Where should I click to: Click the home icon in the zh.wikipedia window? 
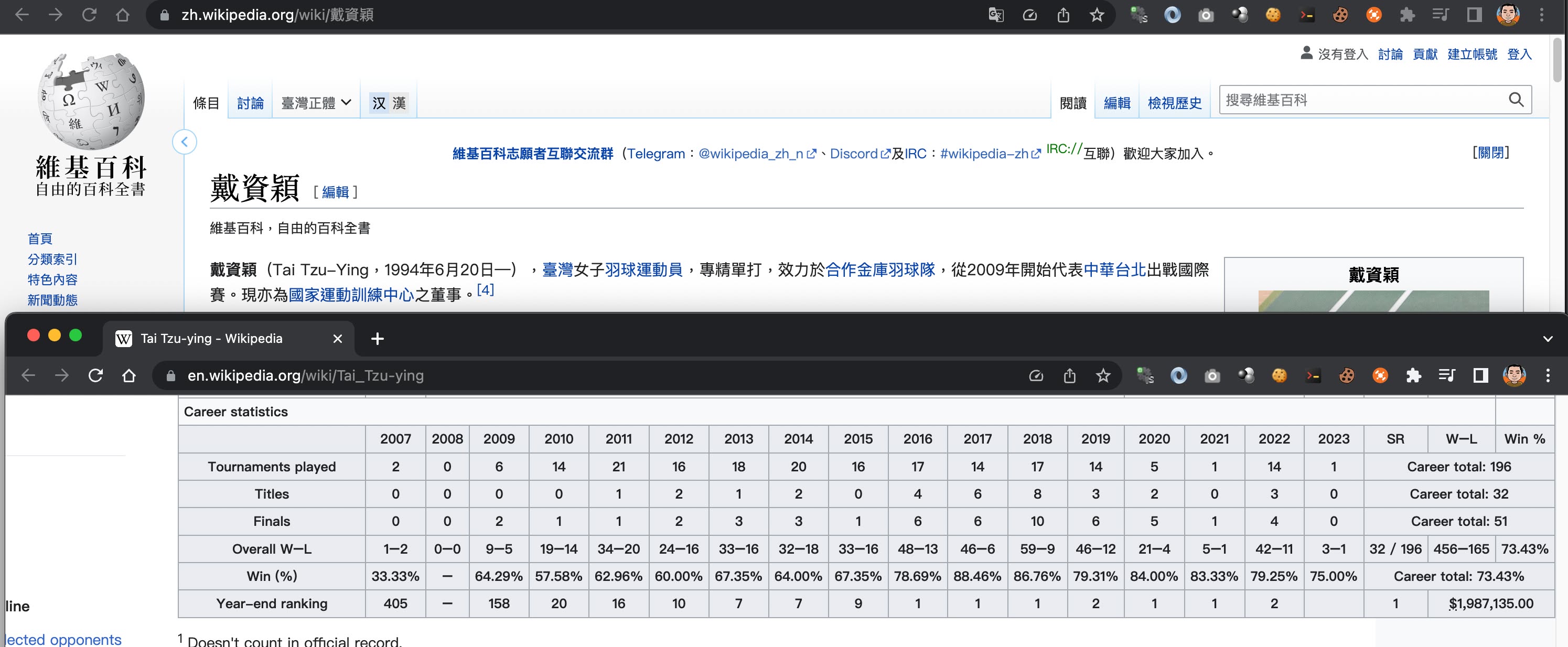coord(122,15)
